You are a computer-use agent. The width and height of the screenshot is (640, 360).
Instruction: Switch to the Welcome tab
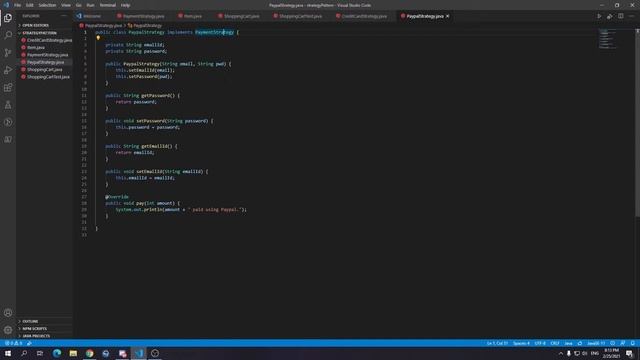(92, 16)
